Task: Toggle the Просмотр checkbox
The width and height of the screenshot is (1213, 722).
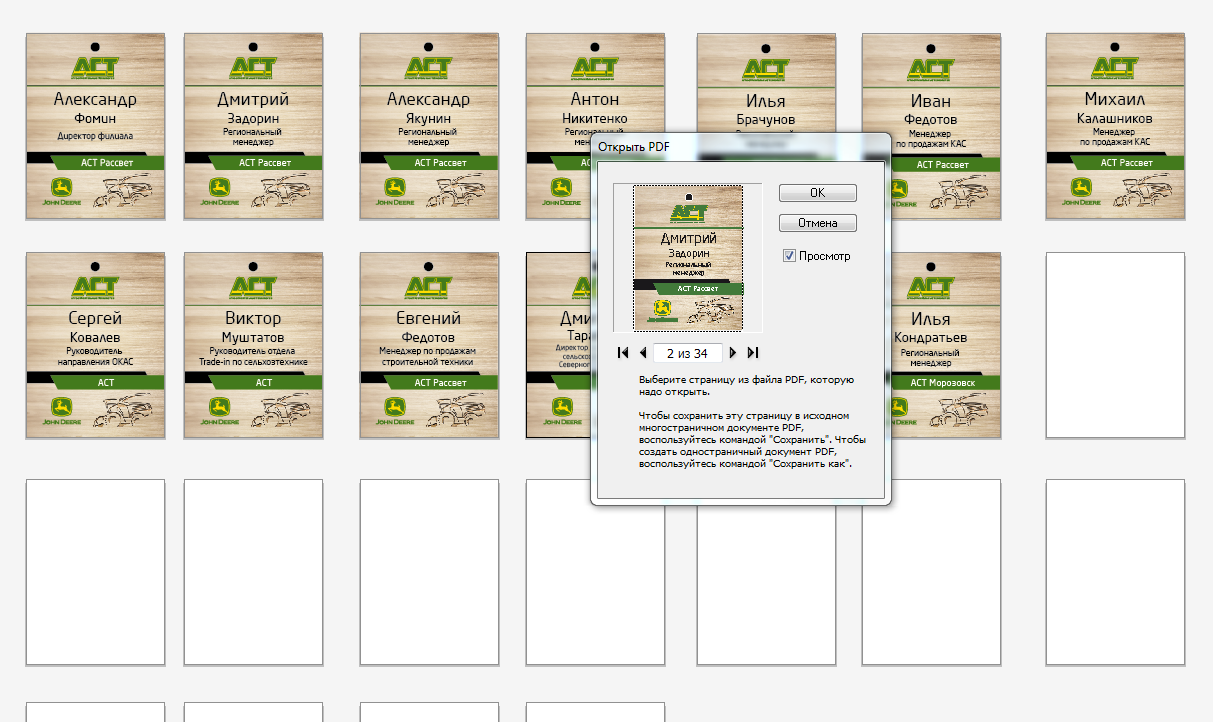Action: pos(789,256)
